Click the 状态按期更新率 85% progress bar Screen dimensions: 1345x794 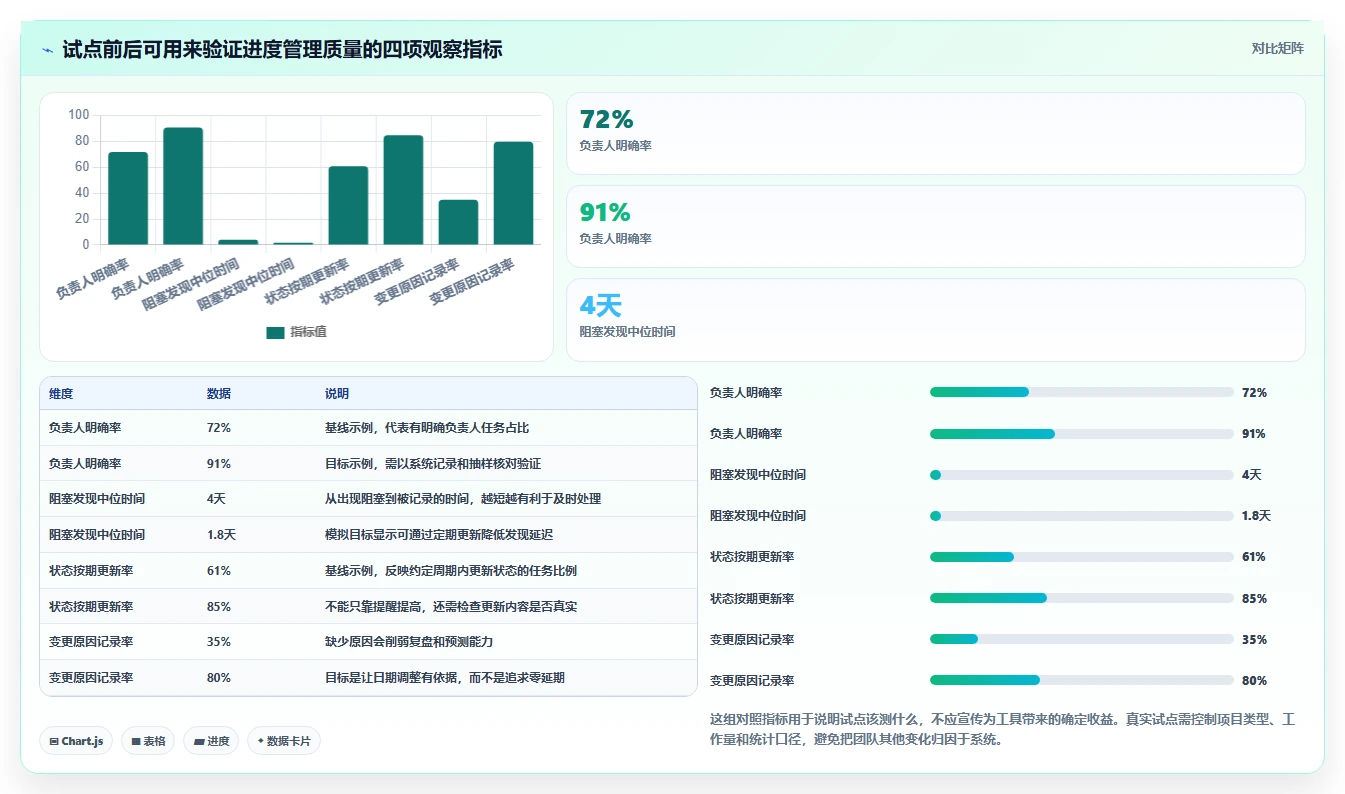1081,598
